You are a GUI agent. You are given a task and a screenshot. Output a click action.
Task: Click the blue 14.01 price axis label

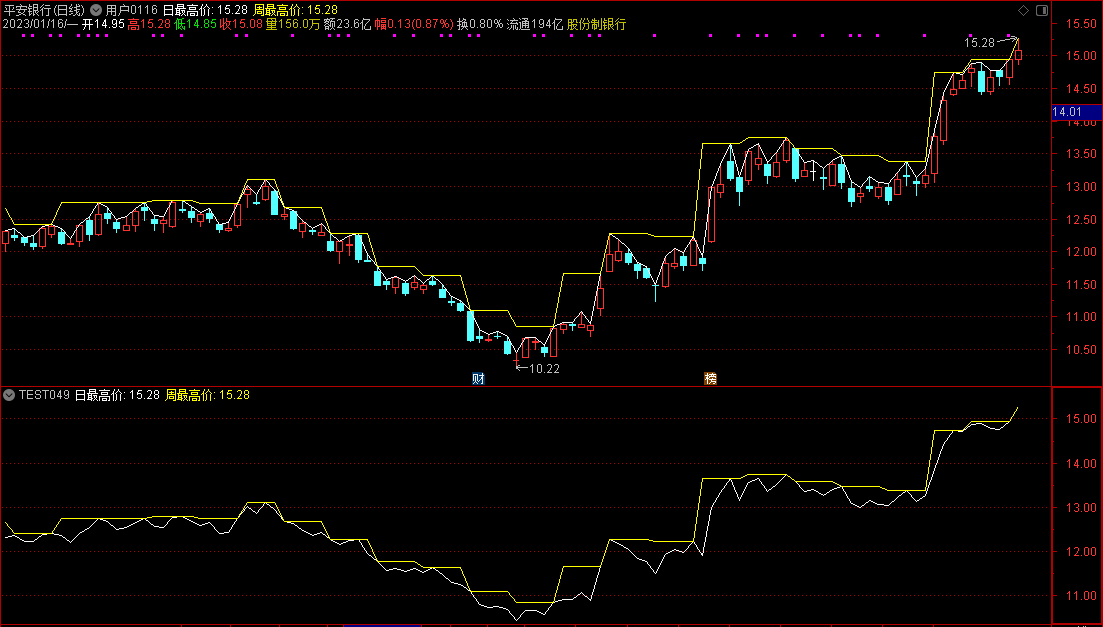1068,113
